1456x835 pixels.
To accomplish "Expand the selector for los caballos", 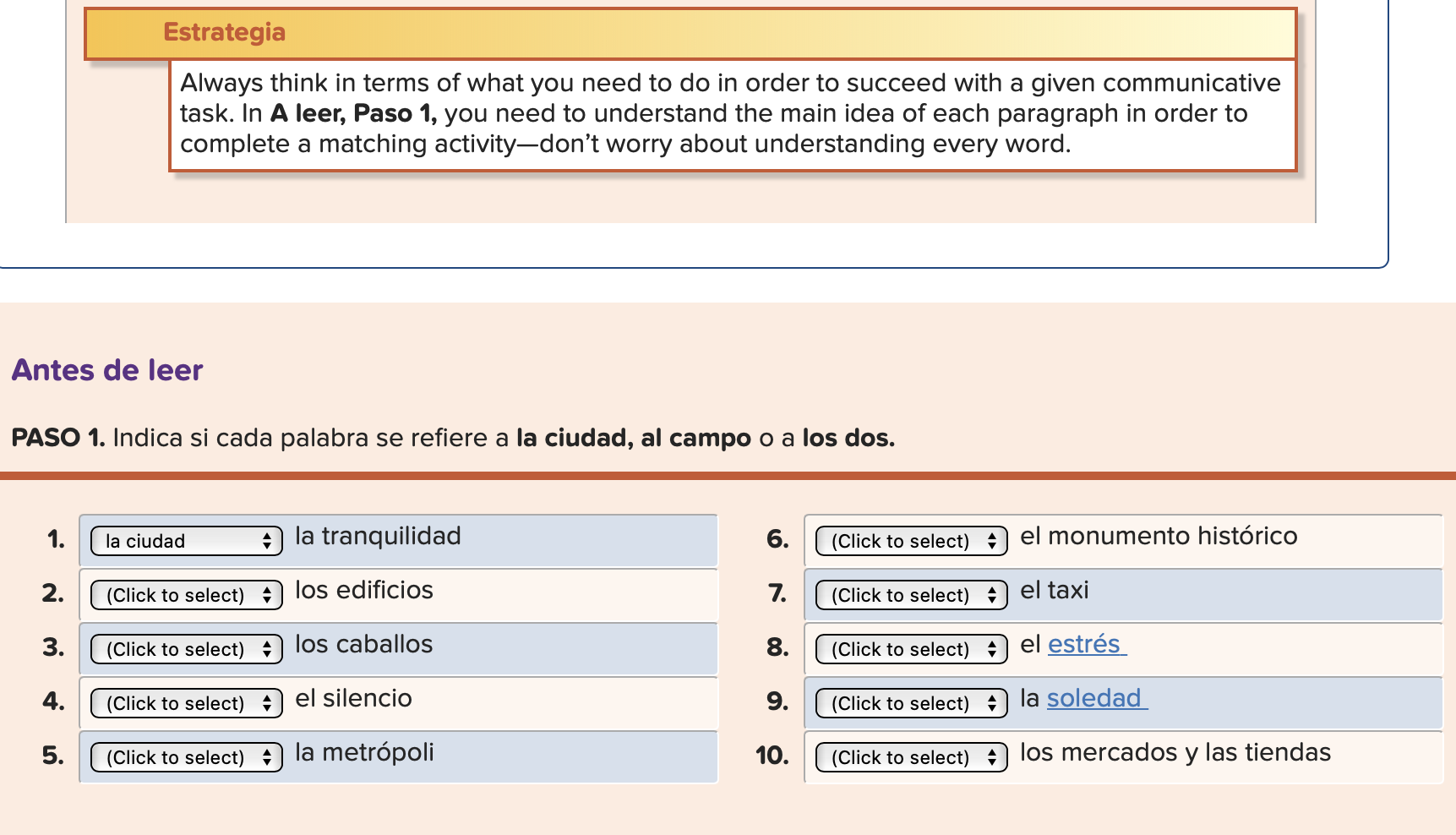I will [186, 649].
